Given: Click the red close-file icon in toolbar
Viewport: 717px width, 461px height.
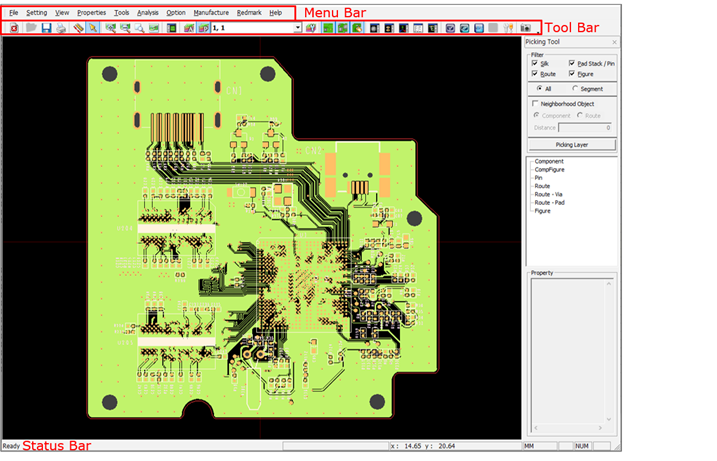Looking at the screenshot, I should coord(15,28).
